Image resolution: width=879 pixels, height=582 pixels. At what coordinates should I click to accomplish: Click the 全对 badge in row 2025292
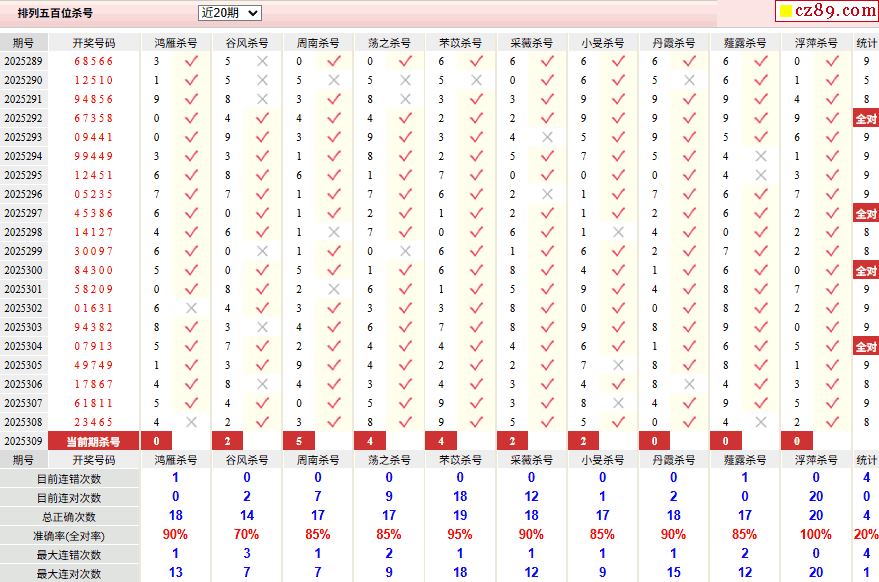click(x=866, y=118)
